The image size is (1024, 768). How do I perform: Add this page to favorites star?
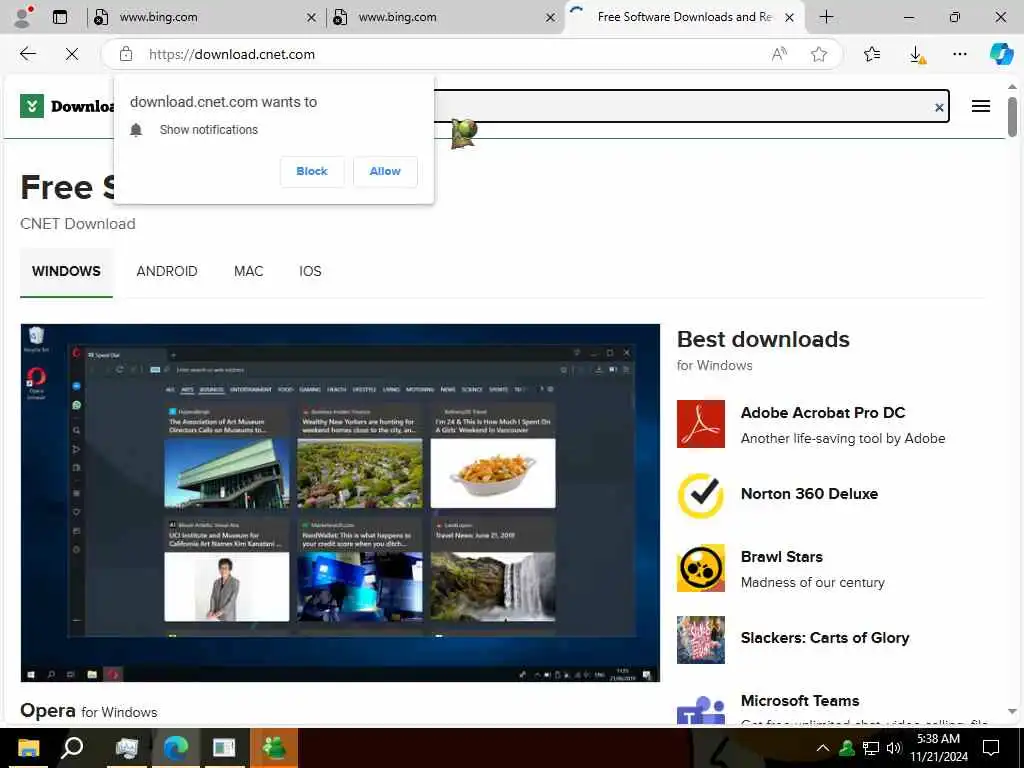click(x=819, y=54)
